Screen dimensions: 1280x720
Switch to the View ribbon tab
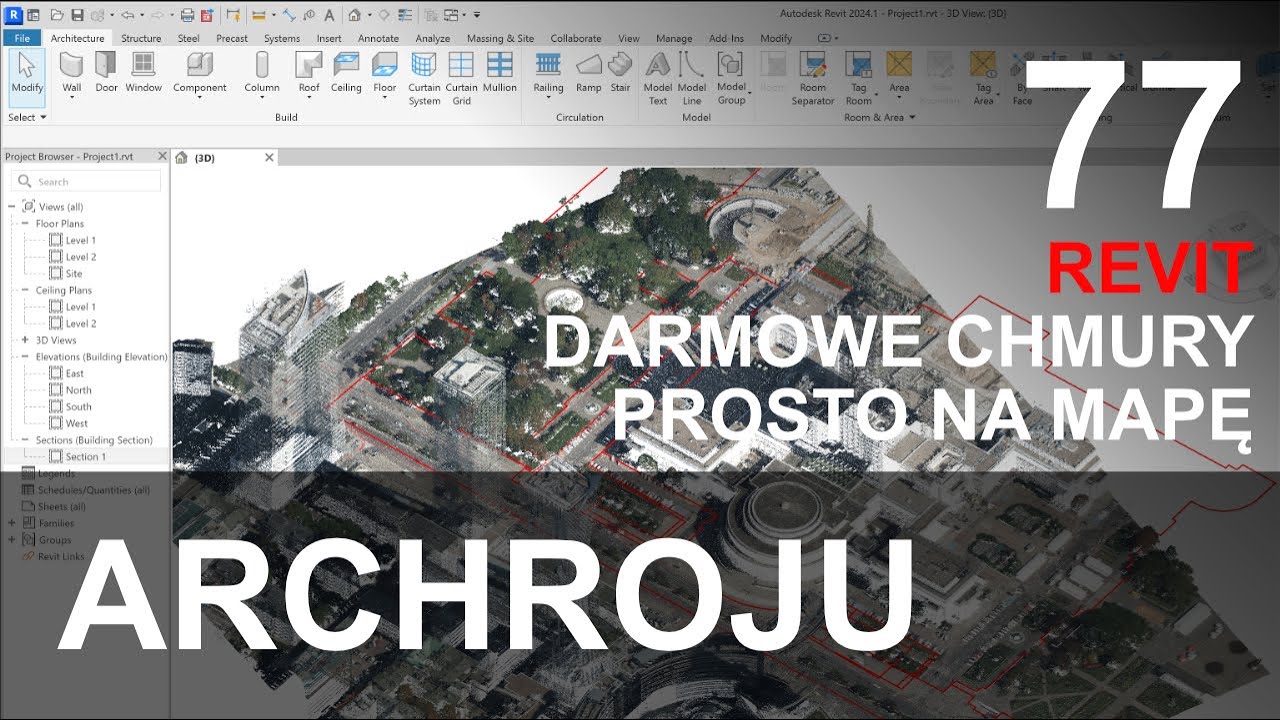pos(628,38)
